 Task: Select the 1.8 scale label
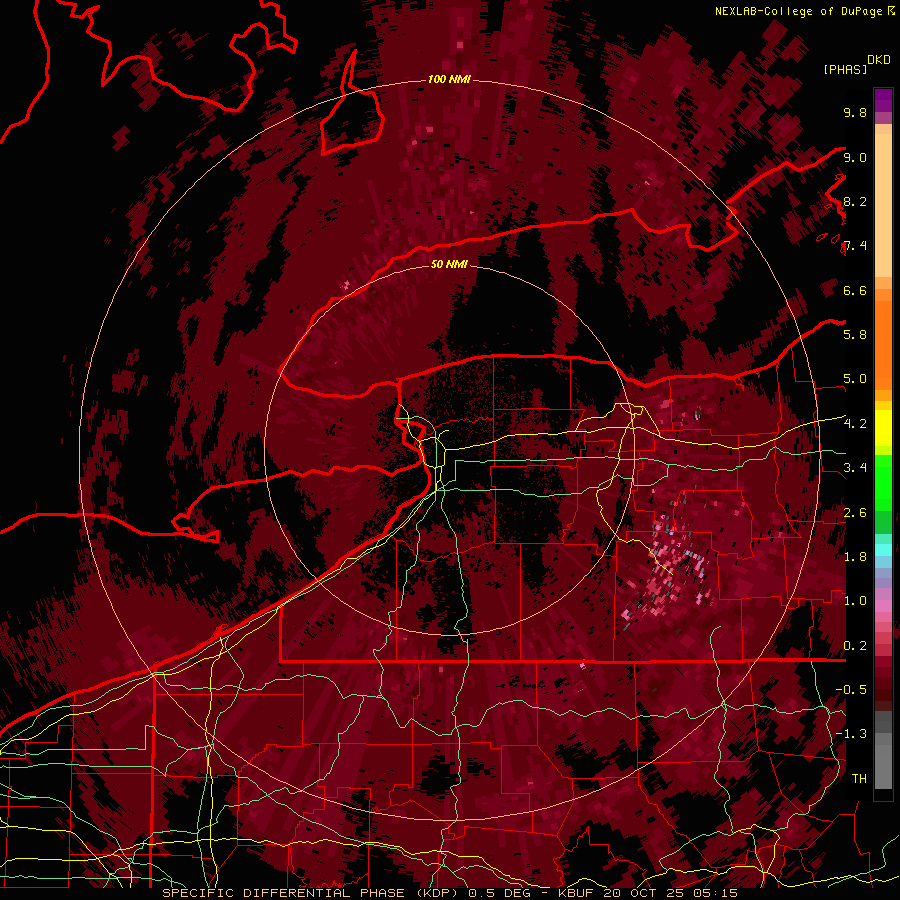855,557
